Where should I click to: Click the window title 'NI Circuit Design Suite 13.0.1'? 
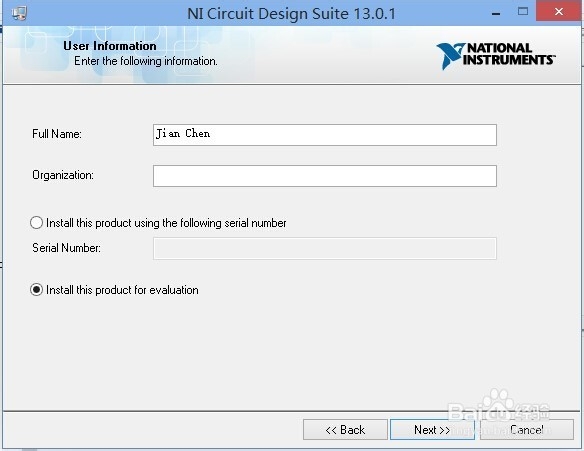click(x=291, y=14)
